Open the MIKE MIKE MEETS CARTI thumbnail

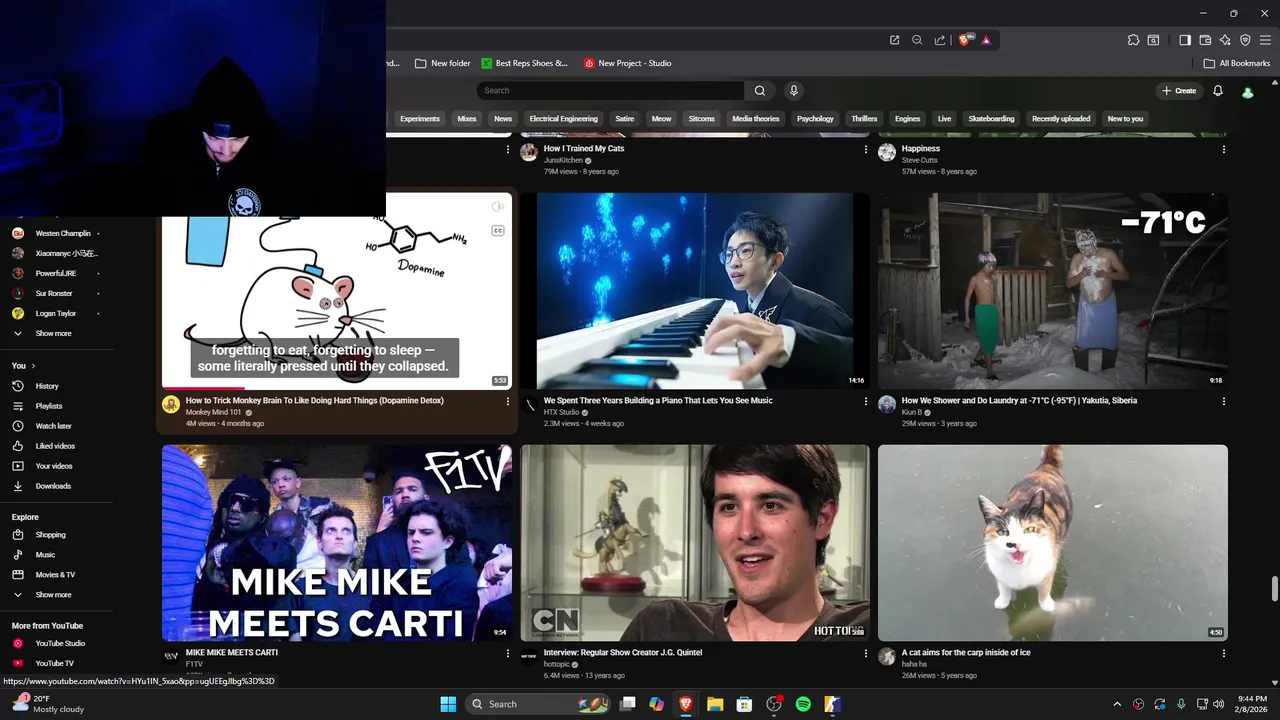pyautogui.click(x=337, y=543)
